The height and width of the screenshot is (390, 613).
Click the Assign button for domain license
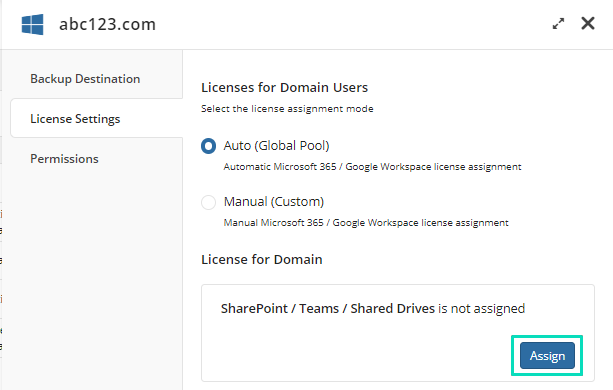coord(547,356)
